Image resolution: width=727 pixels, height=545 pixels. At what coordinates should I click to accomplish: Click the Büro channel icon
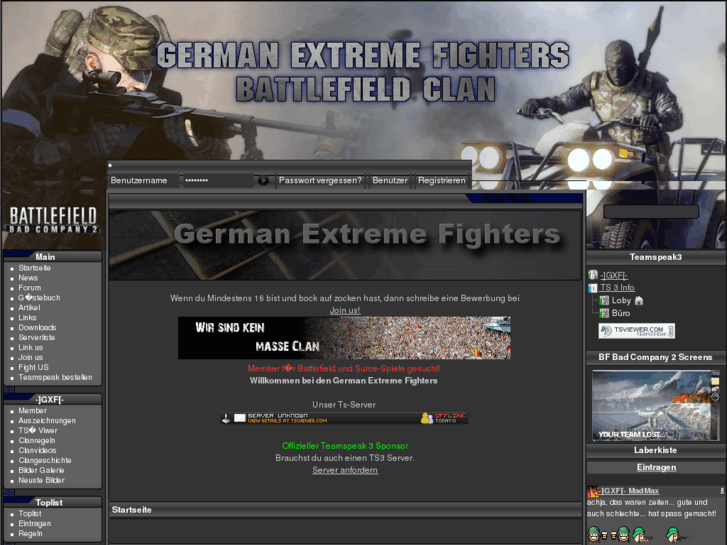coord(604,313)
